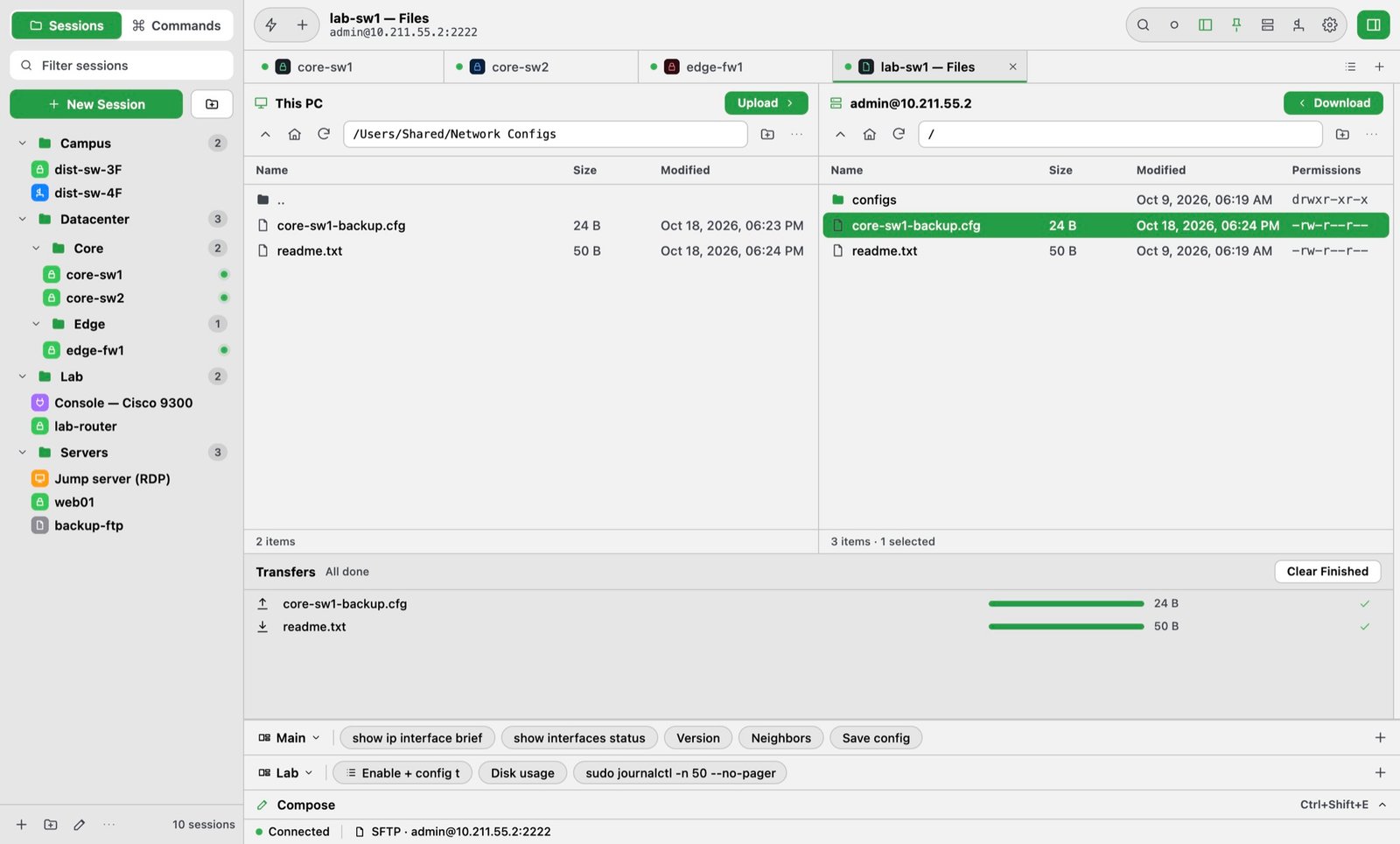This screenshot has height=844, width=1400.
Task: Click the new session folder icon beside New Session
Action: pos(212,104)
